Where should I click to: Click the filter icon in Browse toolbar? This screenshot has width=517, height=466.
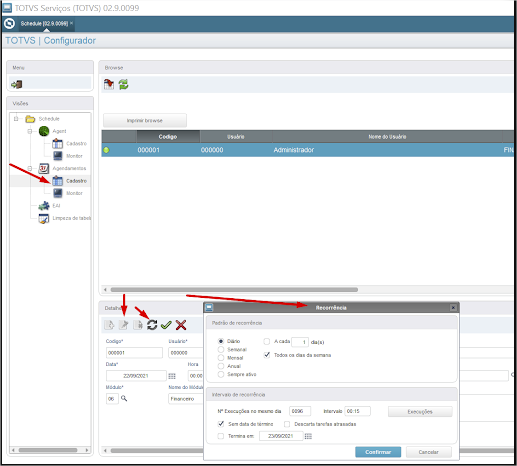(x=109, y=84)
